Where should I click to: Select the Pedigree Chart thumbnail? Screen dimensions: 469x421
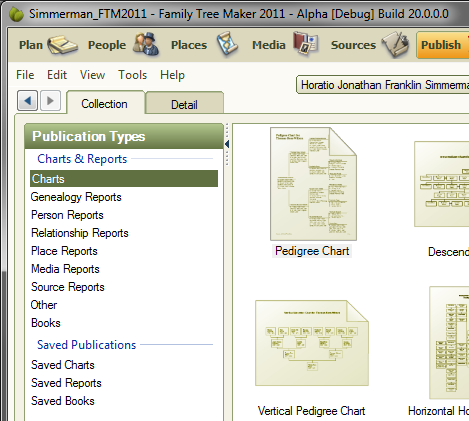313,184
